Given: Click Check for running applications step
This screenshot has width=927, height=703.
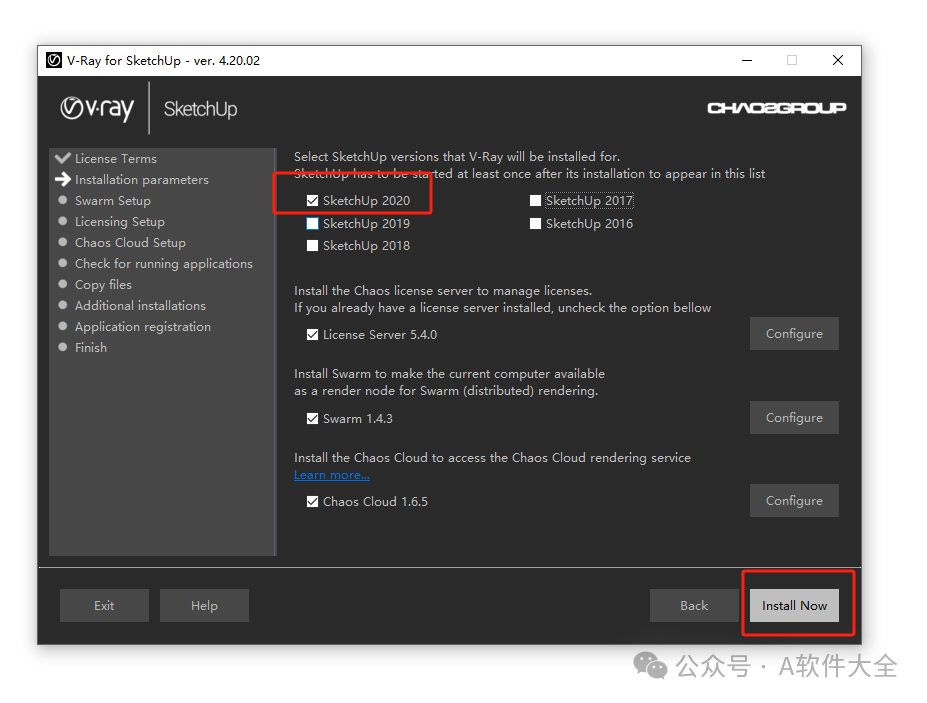Looking at the screenshot, I should pyautogui.click(x=163, y=264).
